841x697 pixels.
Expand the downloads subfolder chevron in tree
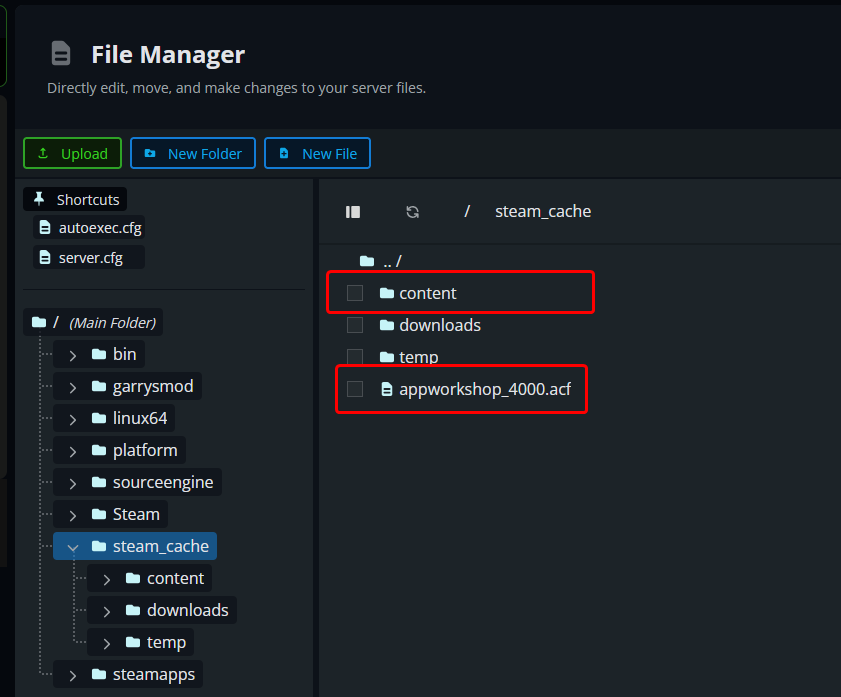click(107, 611)
